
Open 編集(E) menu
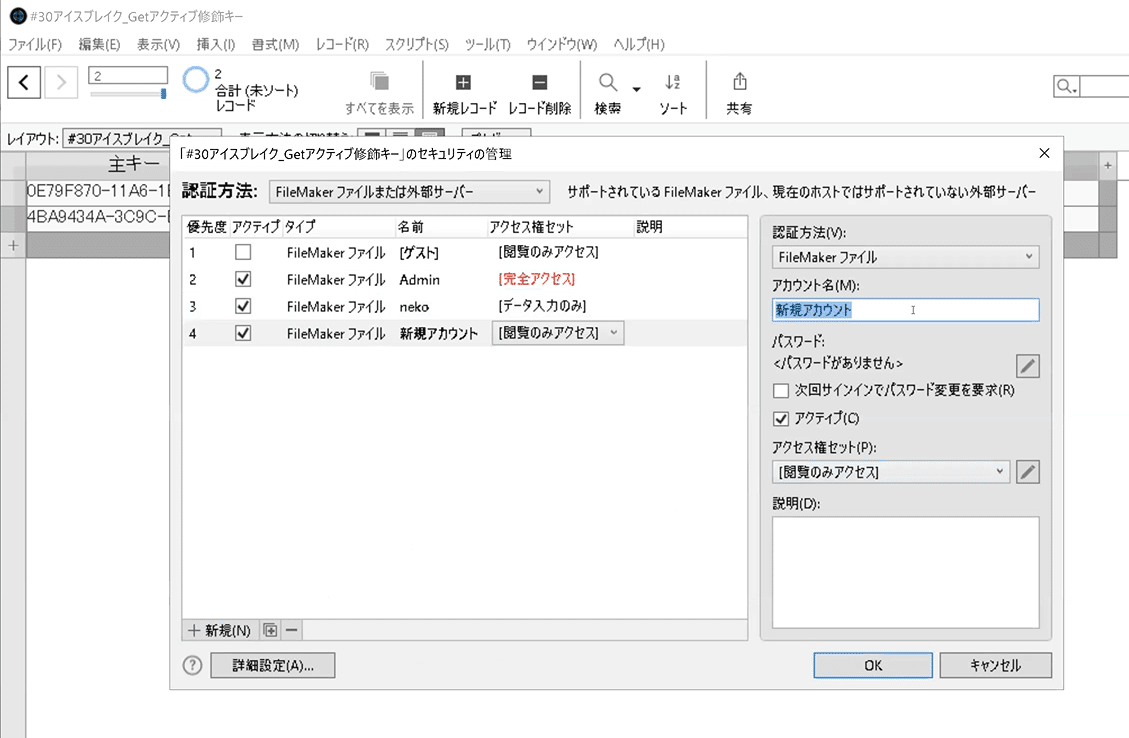tap(99, 44)
